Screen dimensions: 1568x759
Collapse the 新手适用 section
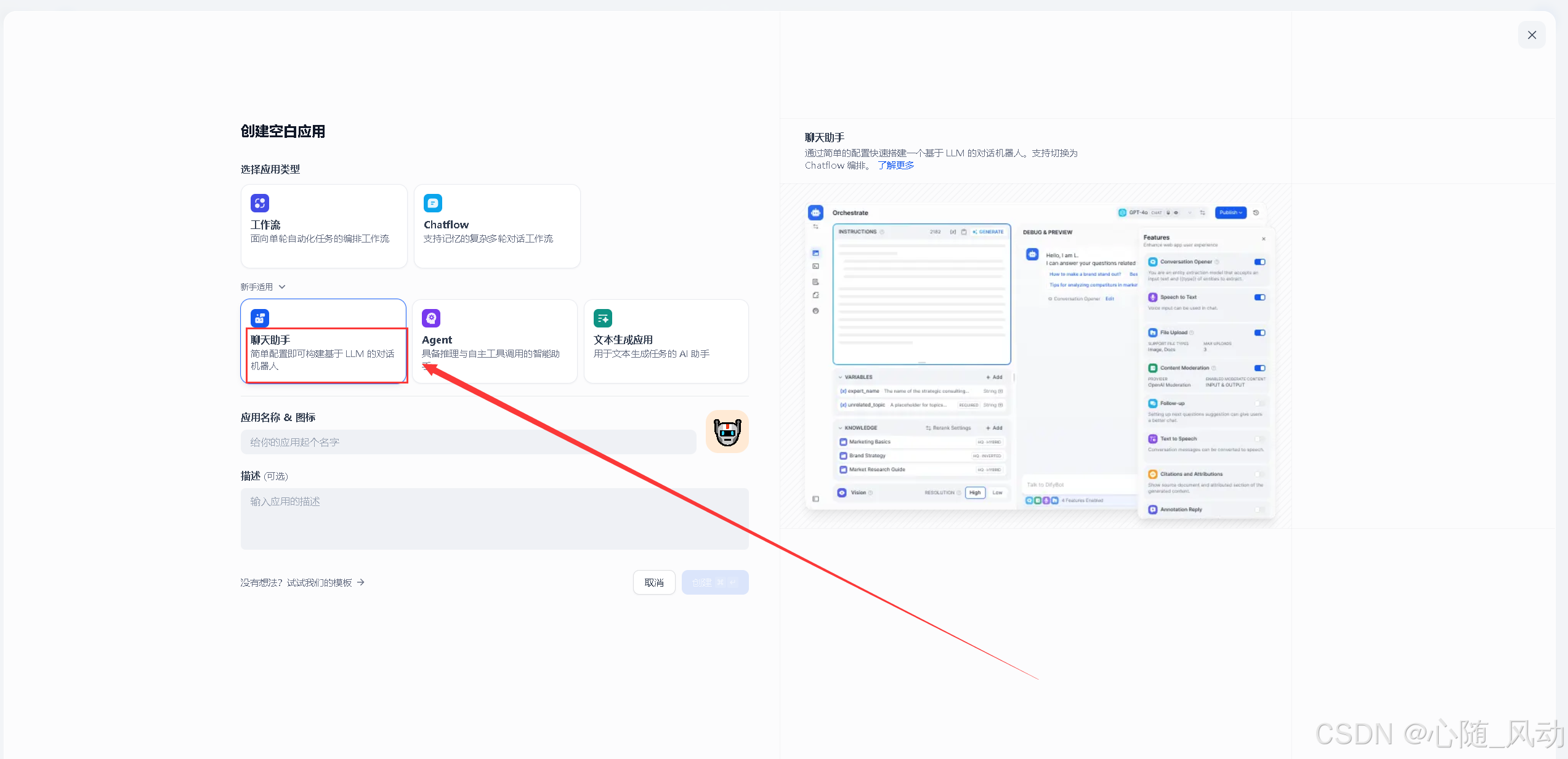click(x=257, y=287)
